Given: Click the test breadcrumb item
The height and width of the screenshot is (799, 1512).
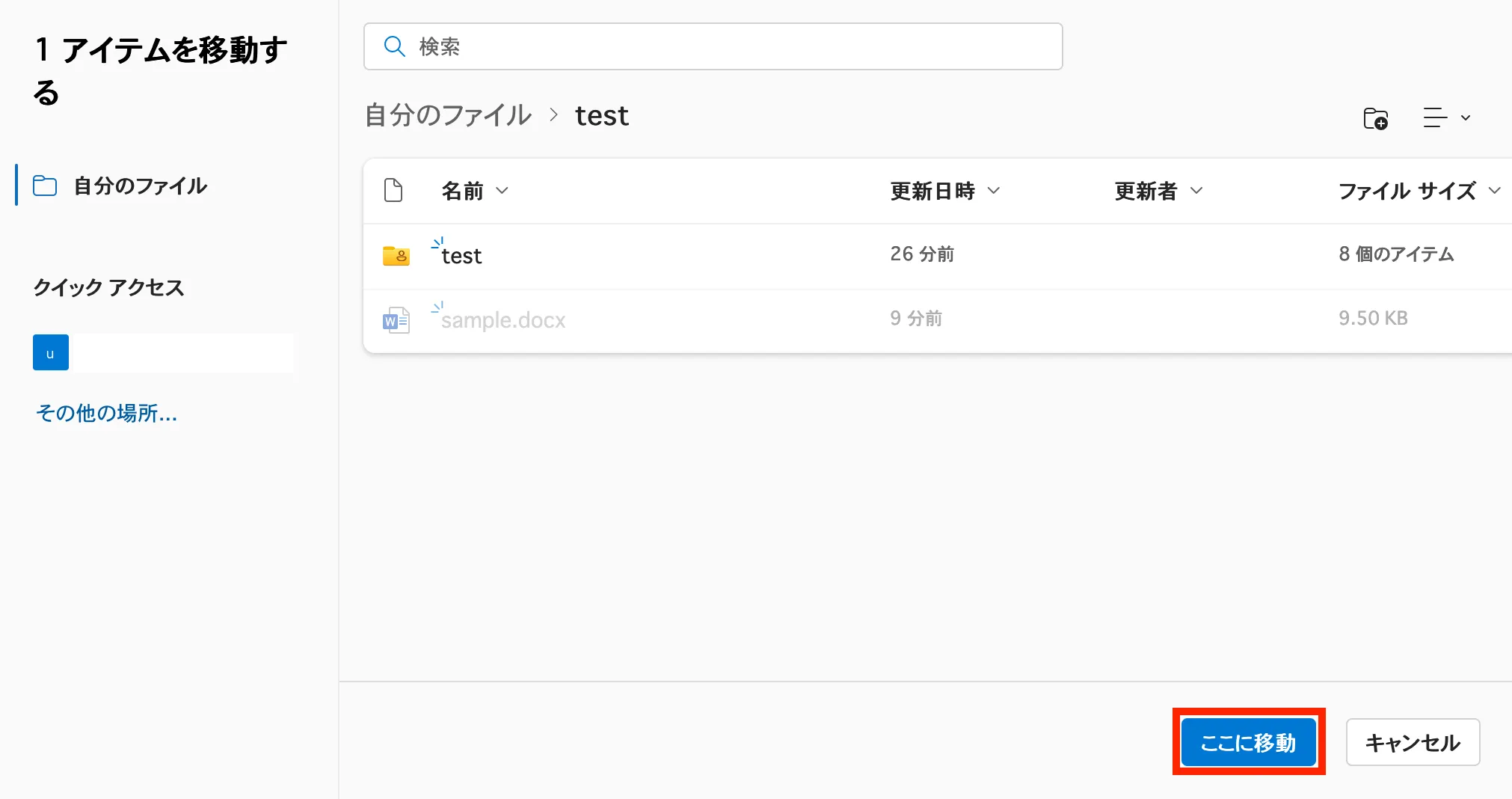Looking at the screenshot, I should (601, 116).
